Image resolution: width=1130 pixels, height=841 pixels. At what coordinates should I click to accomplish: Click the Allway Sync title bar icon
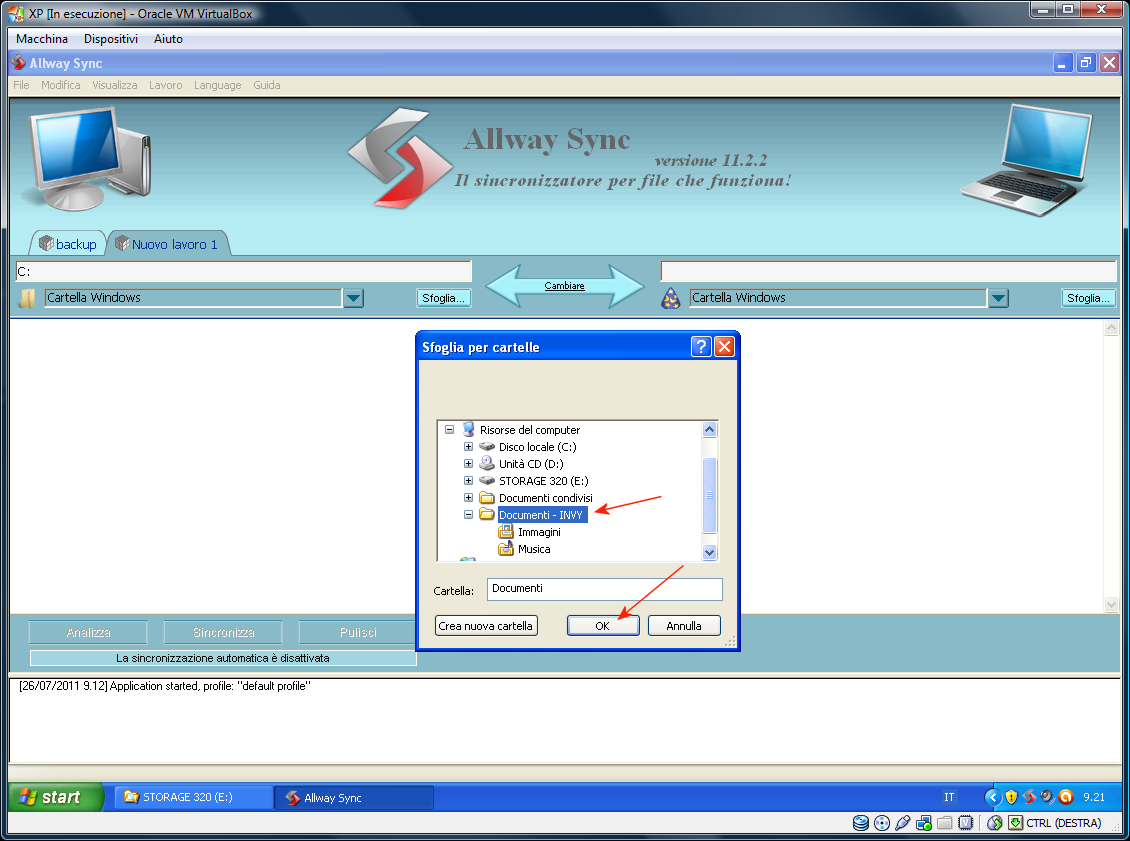pyautogui.click(x=19, y=63)
